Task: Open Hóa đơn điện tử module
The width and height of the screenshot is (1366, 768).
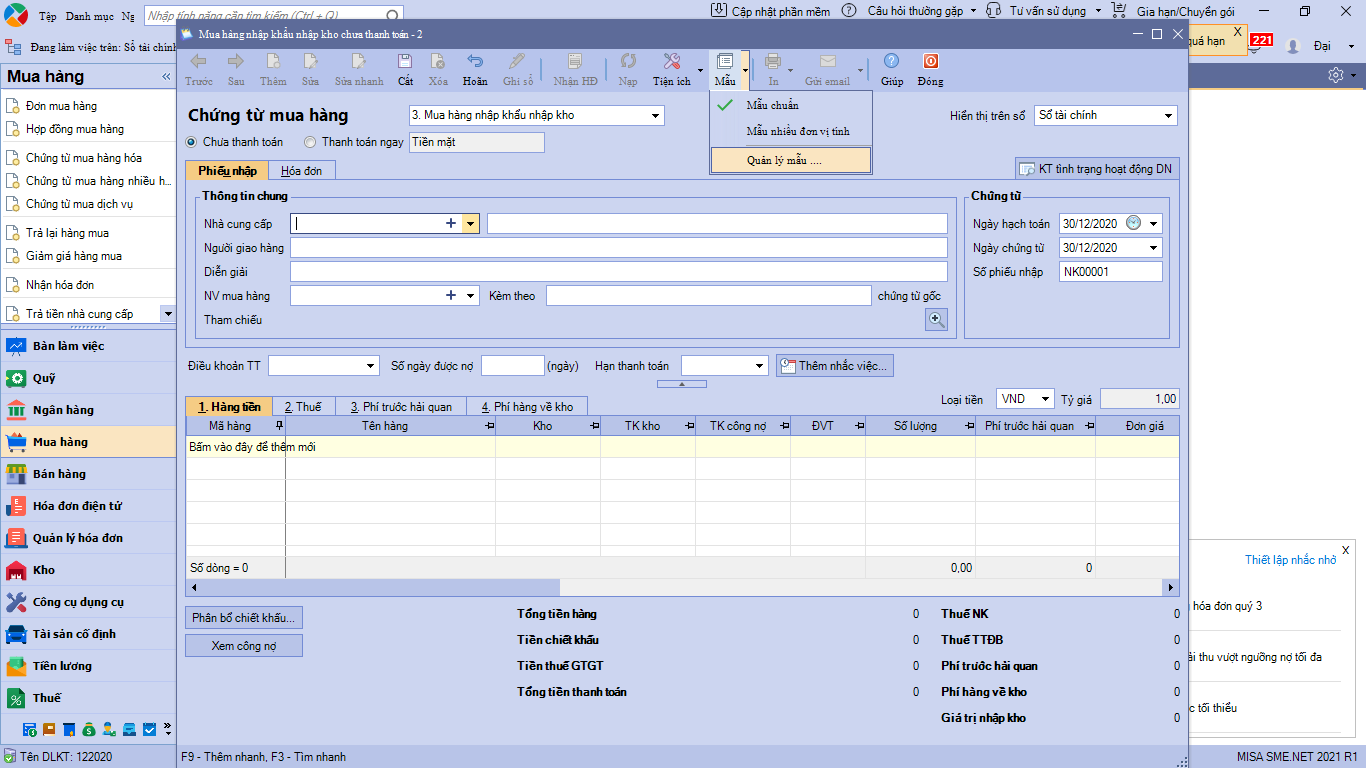Action: coord(88,506)
